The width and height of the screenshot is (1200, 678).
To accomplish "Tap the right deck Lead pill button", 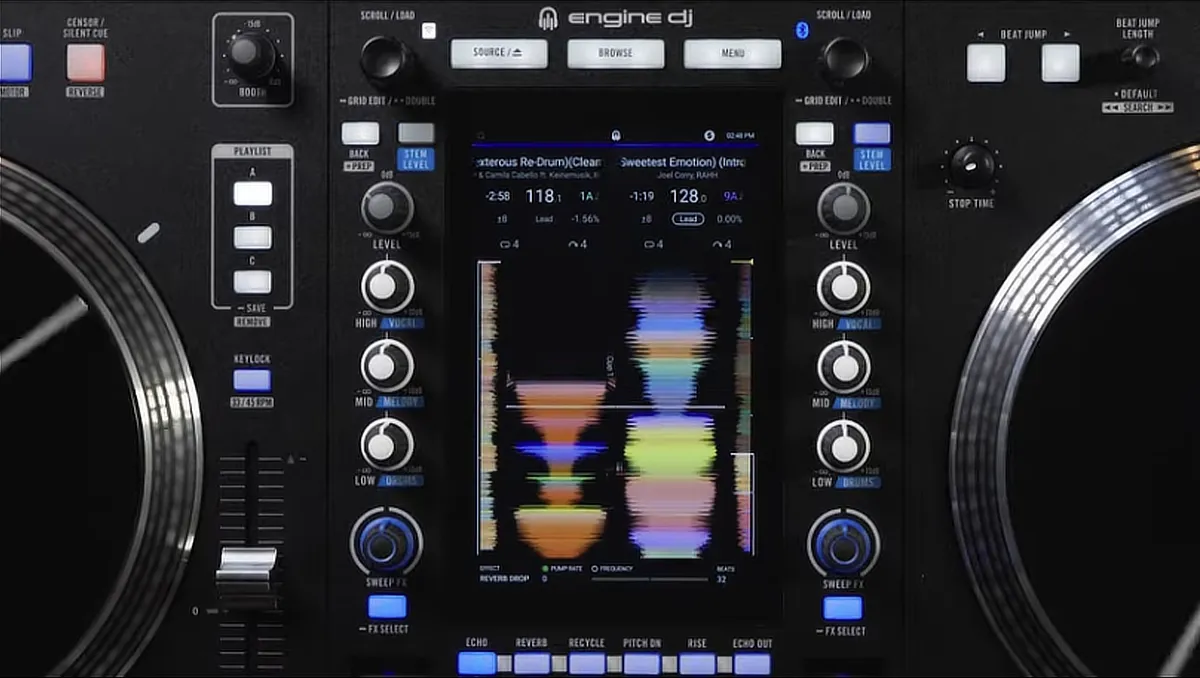I will 687,219.
